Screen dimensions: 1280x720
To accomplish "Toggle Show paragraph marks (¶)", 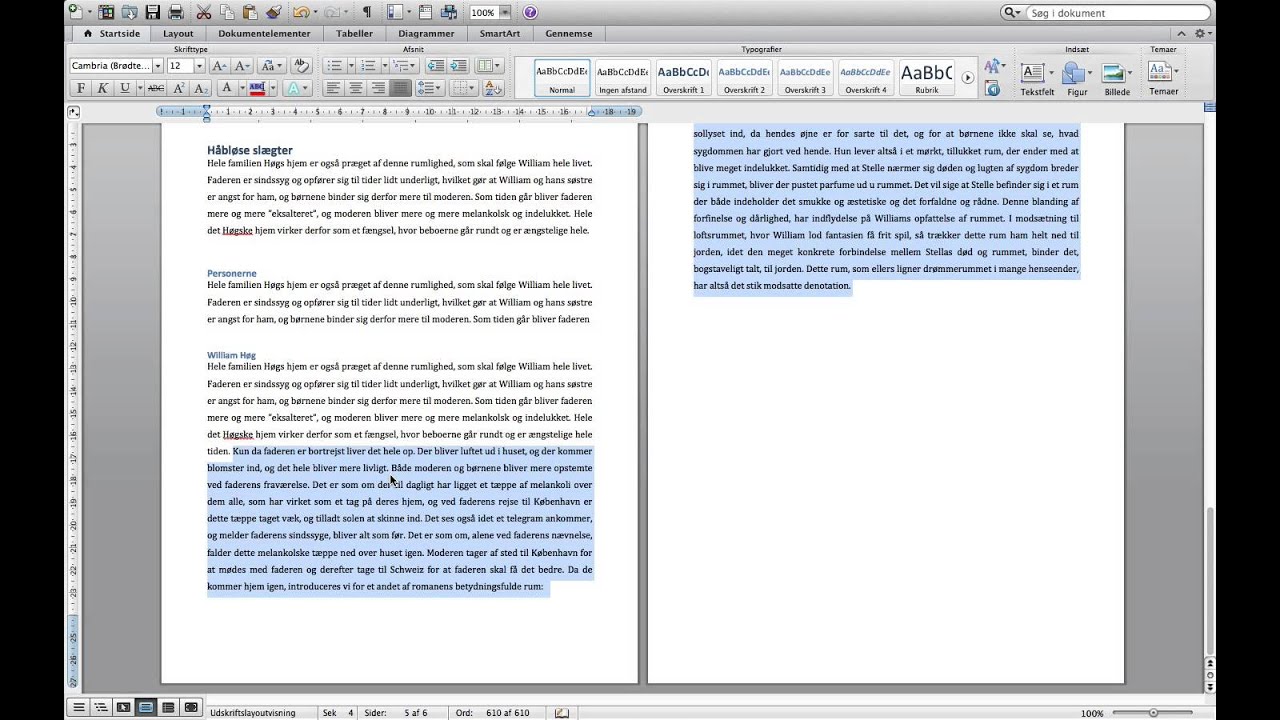I will pyautogui.click(x=367, y=12).
